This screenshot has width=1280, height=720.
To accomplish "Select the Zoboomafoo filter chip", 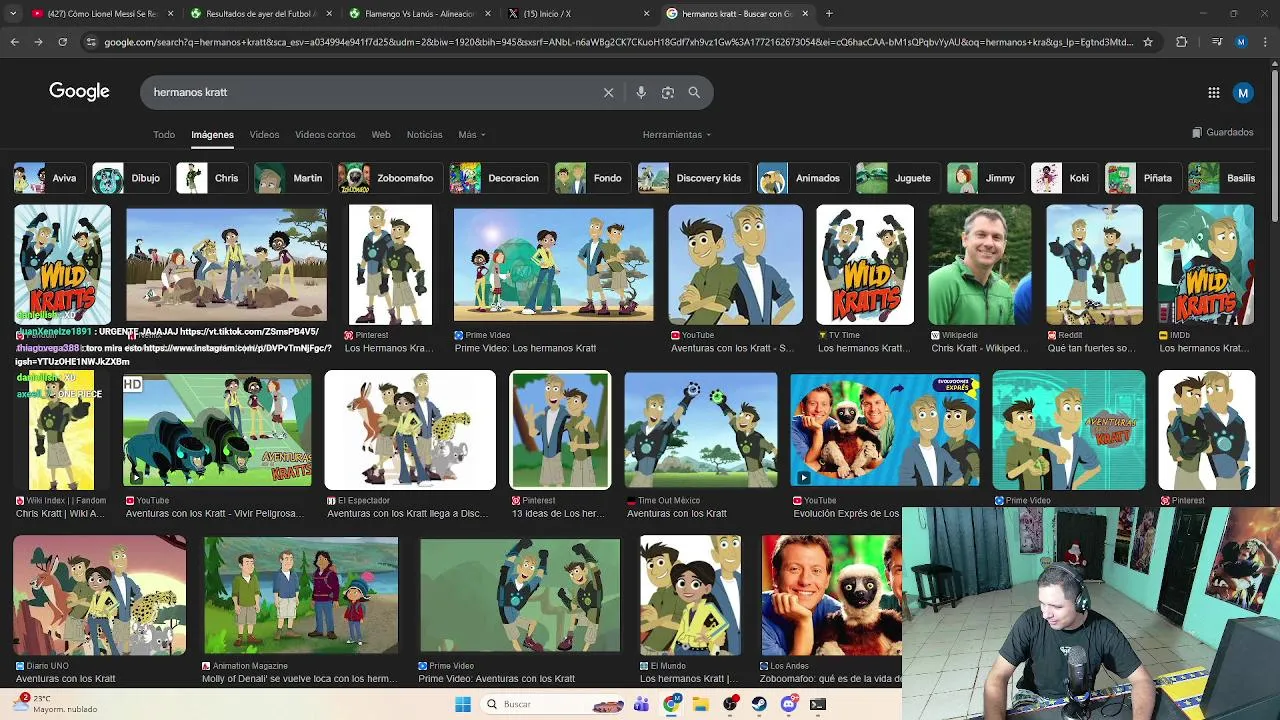I will click(388, 178).
